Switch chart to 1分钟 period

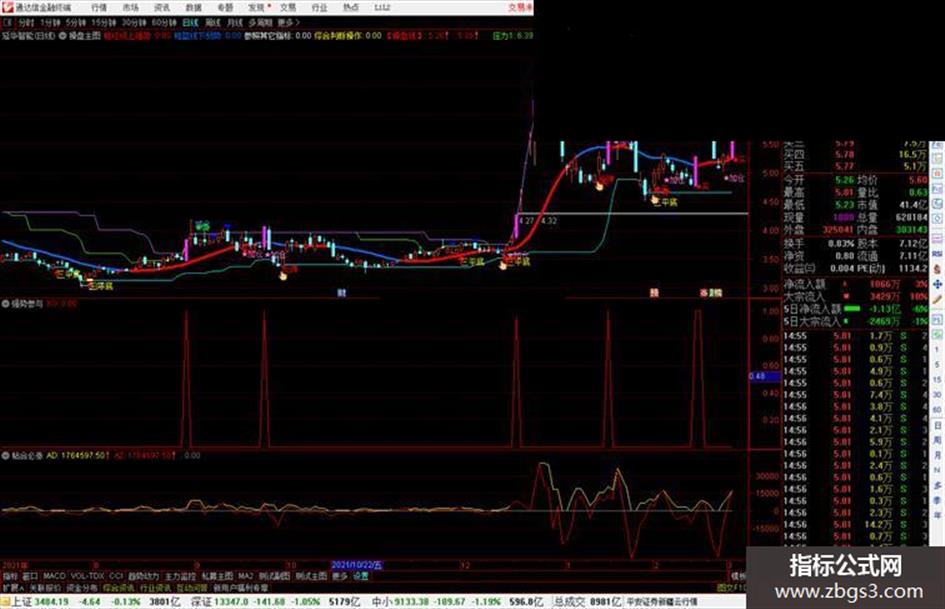(x=50, y=23)
